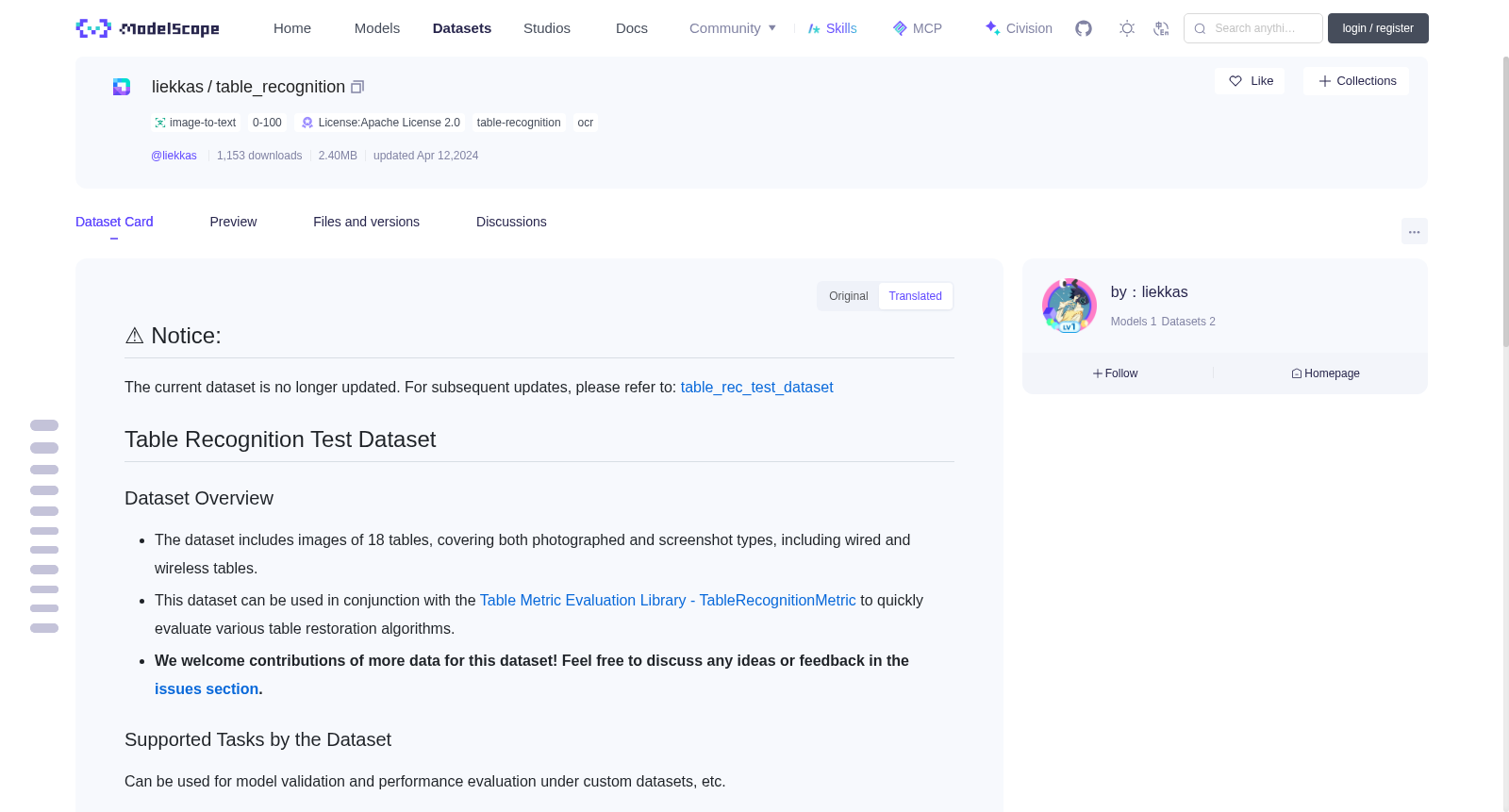Viewport: 1509px width, 812px height.
Task: Click the 'Table Recognition Test Dataset' heading
Action: (280, 439)
